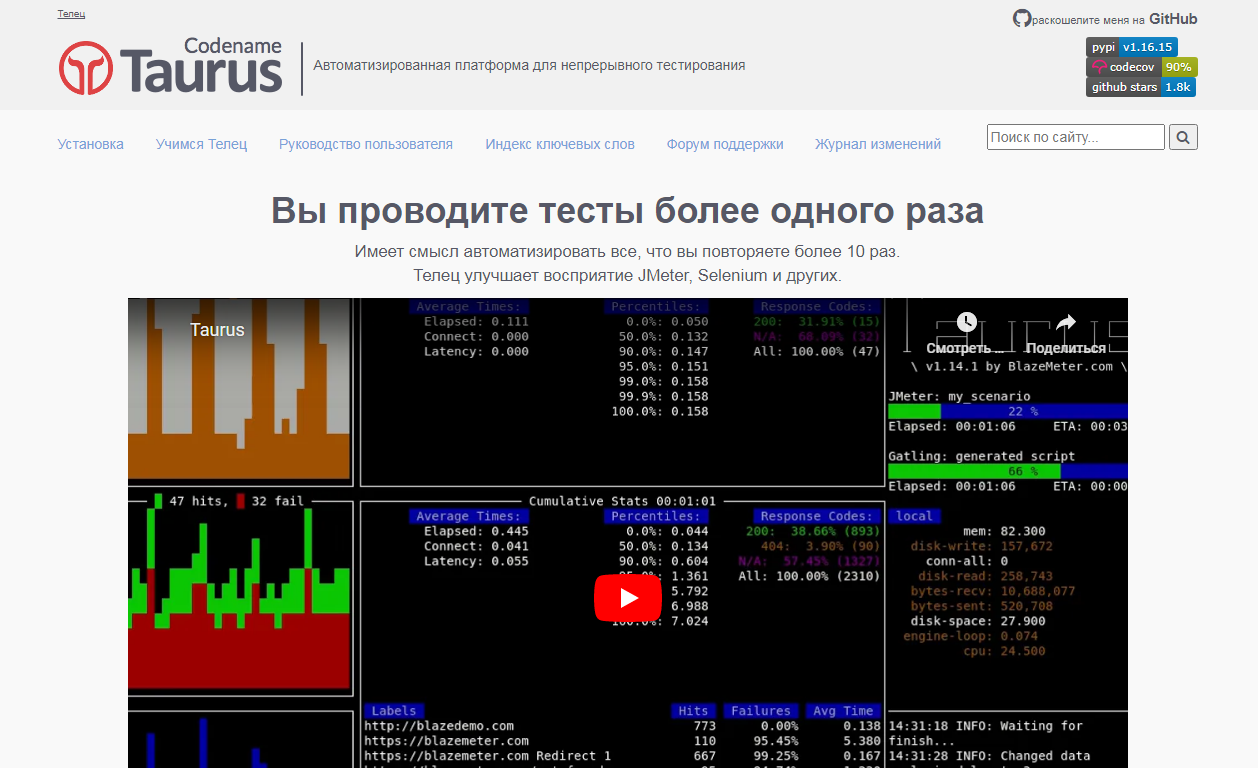This screenshot has height=768, width=1258.
Task: Click the Taurus video title
Action: (x=217, y=329)
